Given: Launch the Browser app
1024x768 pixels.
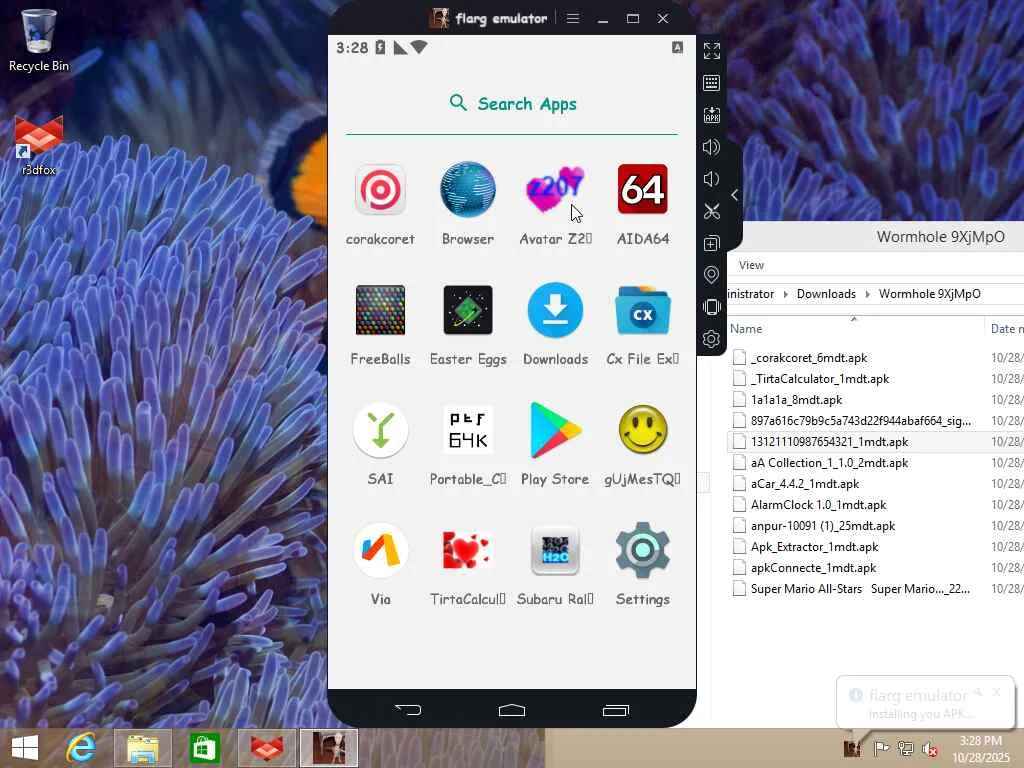Looking at the screenshot, I should click(468, 190).
